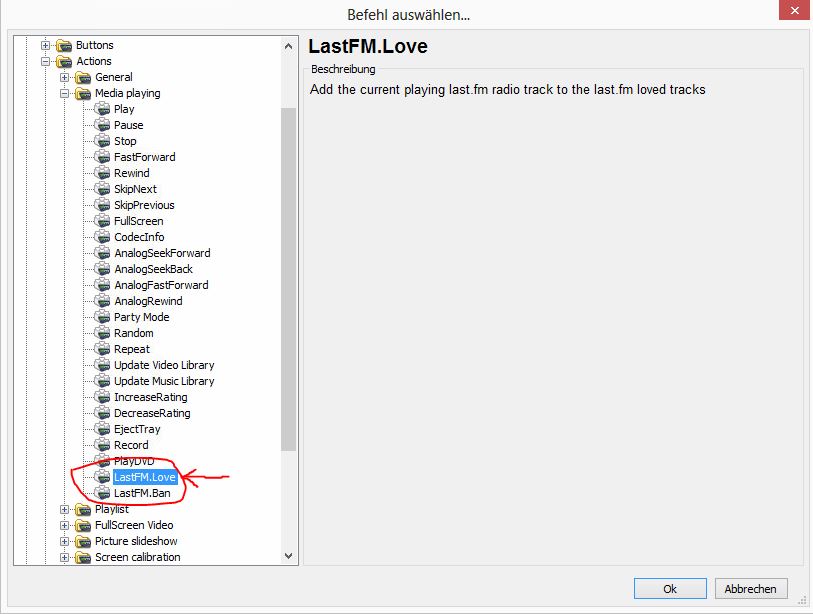The height and width of the screenshot is (614, 813).
Task: Expand the Playlist tree node
Action: 64,509
